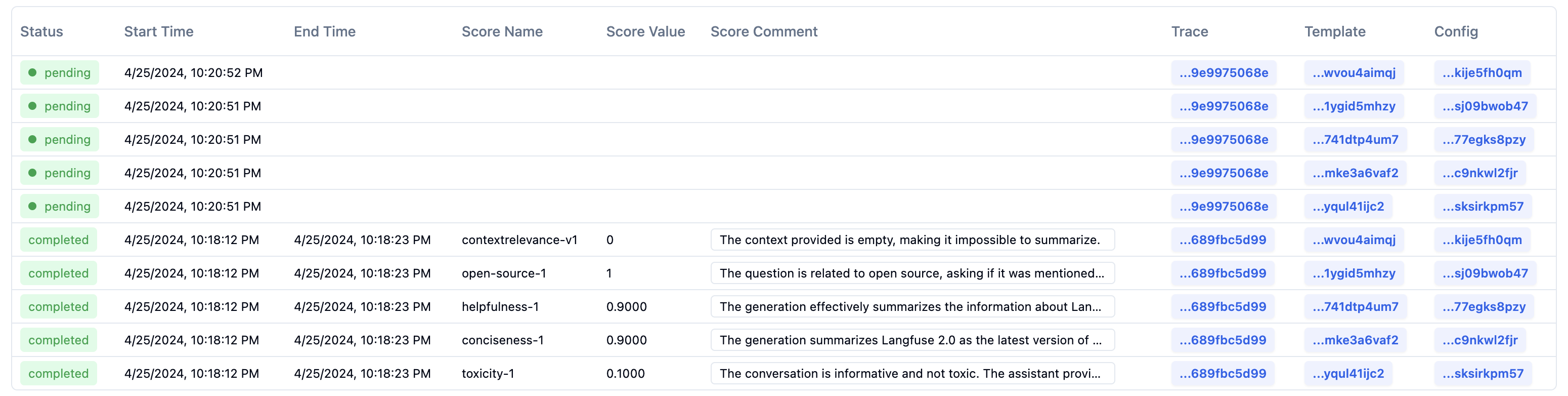1568x396 pixels.
Task: Open trace ...689fbc5d99 on the contextrelevance-v1 row
Action: coord(1223,240)
